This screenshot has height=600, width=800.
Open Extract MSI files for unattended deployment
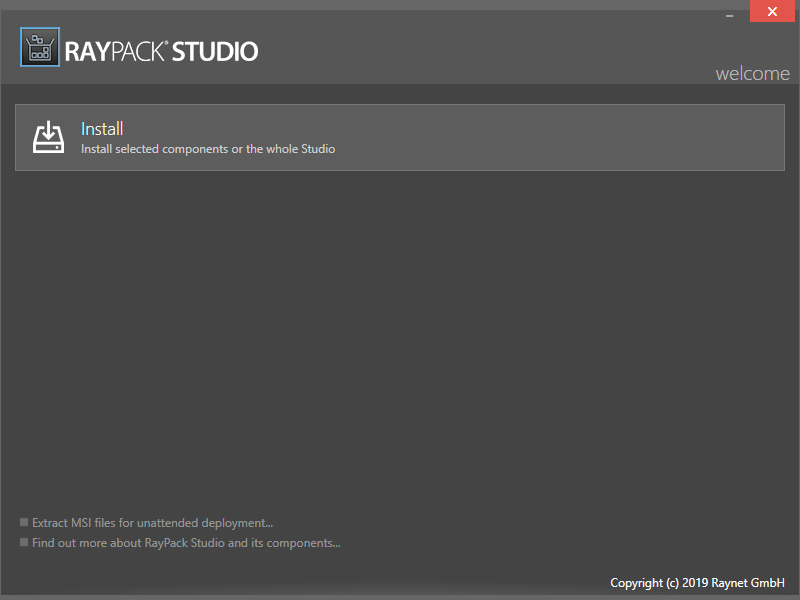pos(152,522)
